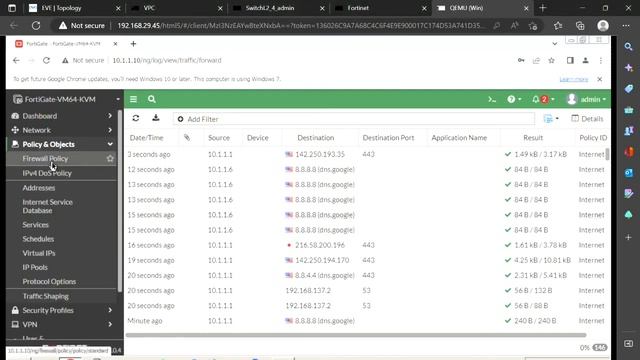This screenshot has height=360, width=640.
Task: Click the Destination Port column header
Action: [x=388, y=138]
